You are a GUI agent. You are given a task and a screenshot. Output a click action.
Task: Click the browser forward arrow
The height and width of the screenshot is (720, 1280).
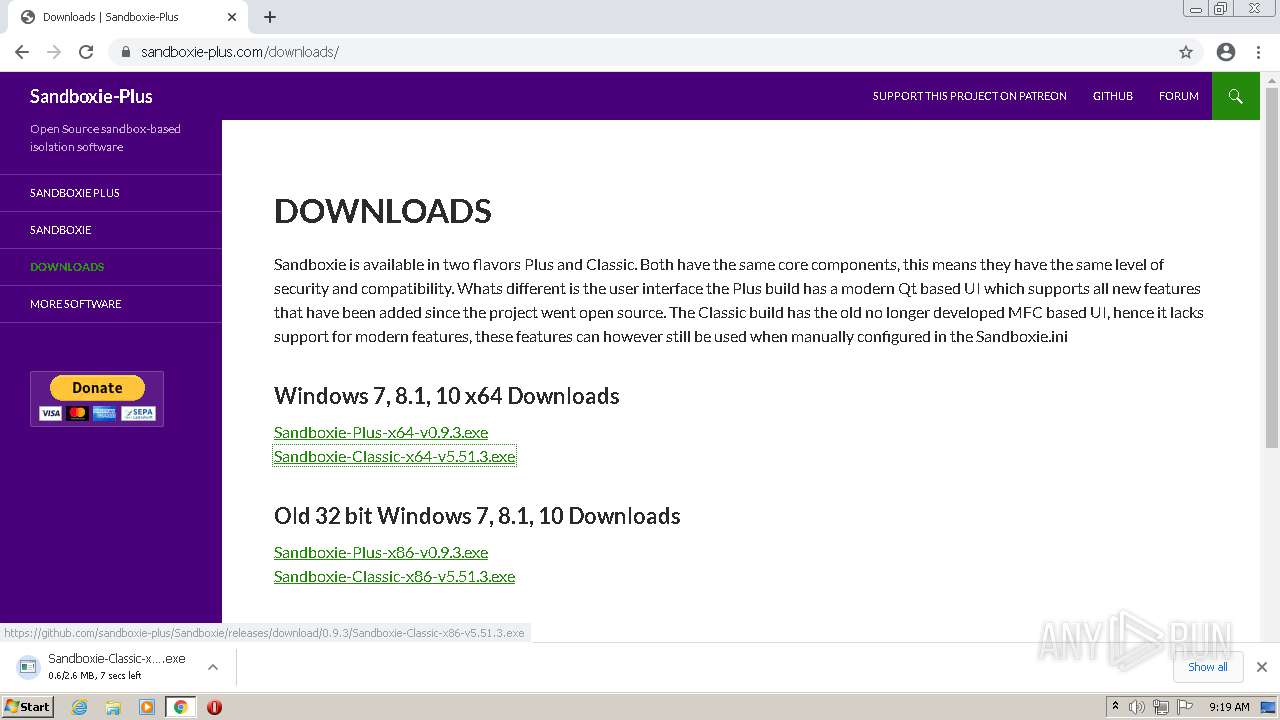54,52
